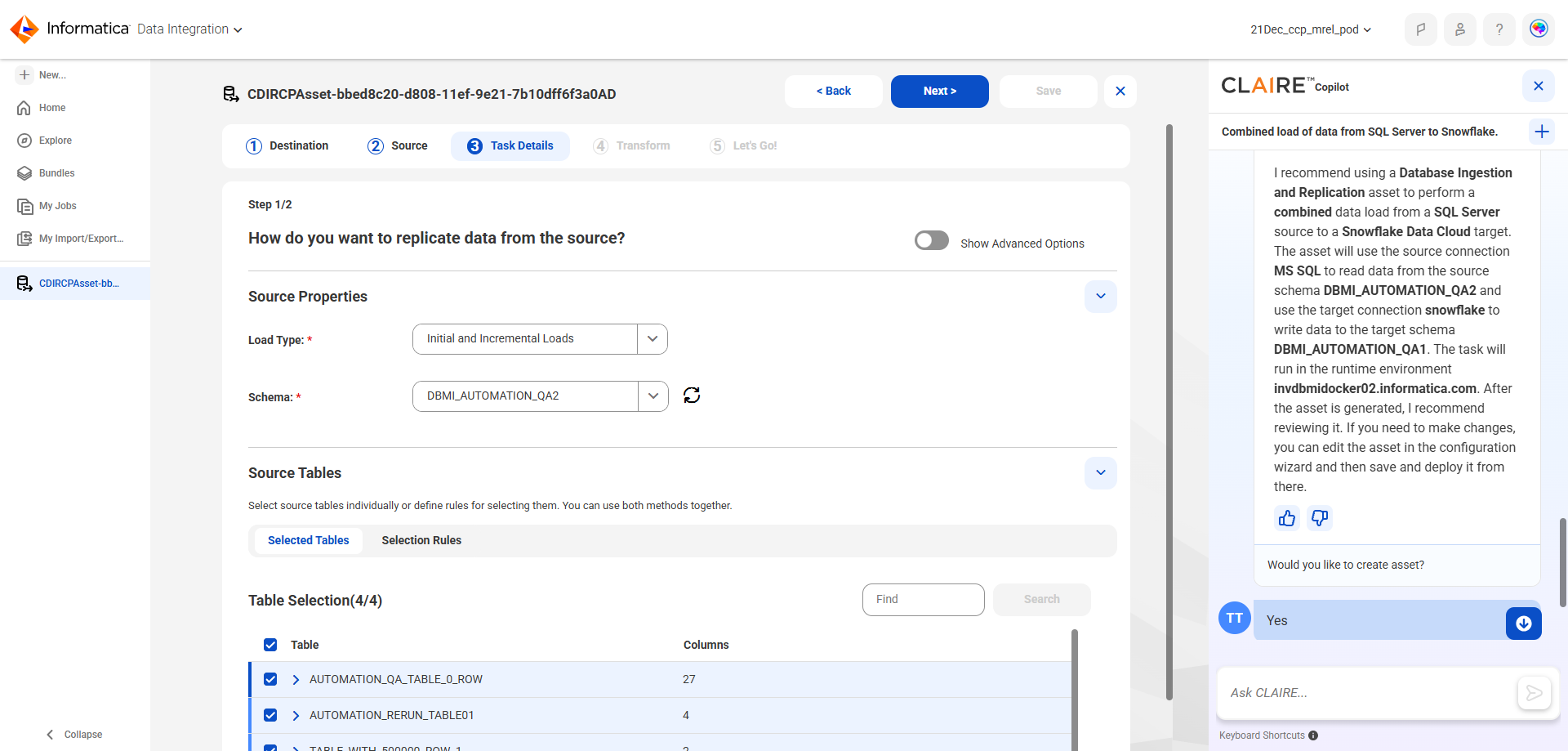The image size is (1568, 751).
Task: Open the help question mark icon
Action: (x=1499, y=29)
